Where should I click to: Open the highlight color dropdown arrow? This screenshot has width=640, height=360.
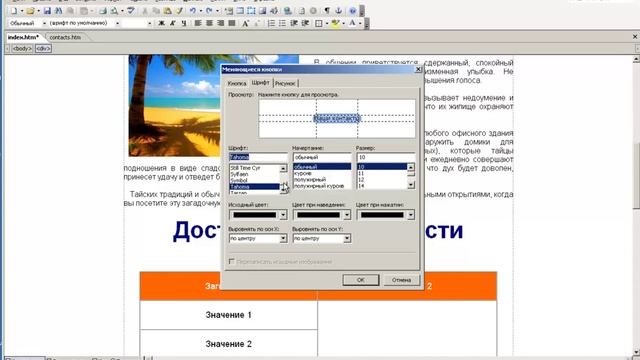pos(343,23)
